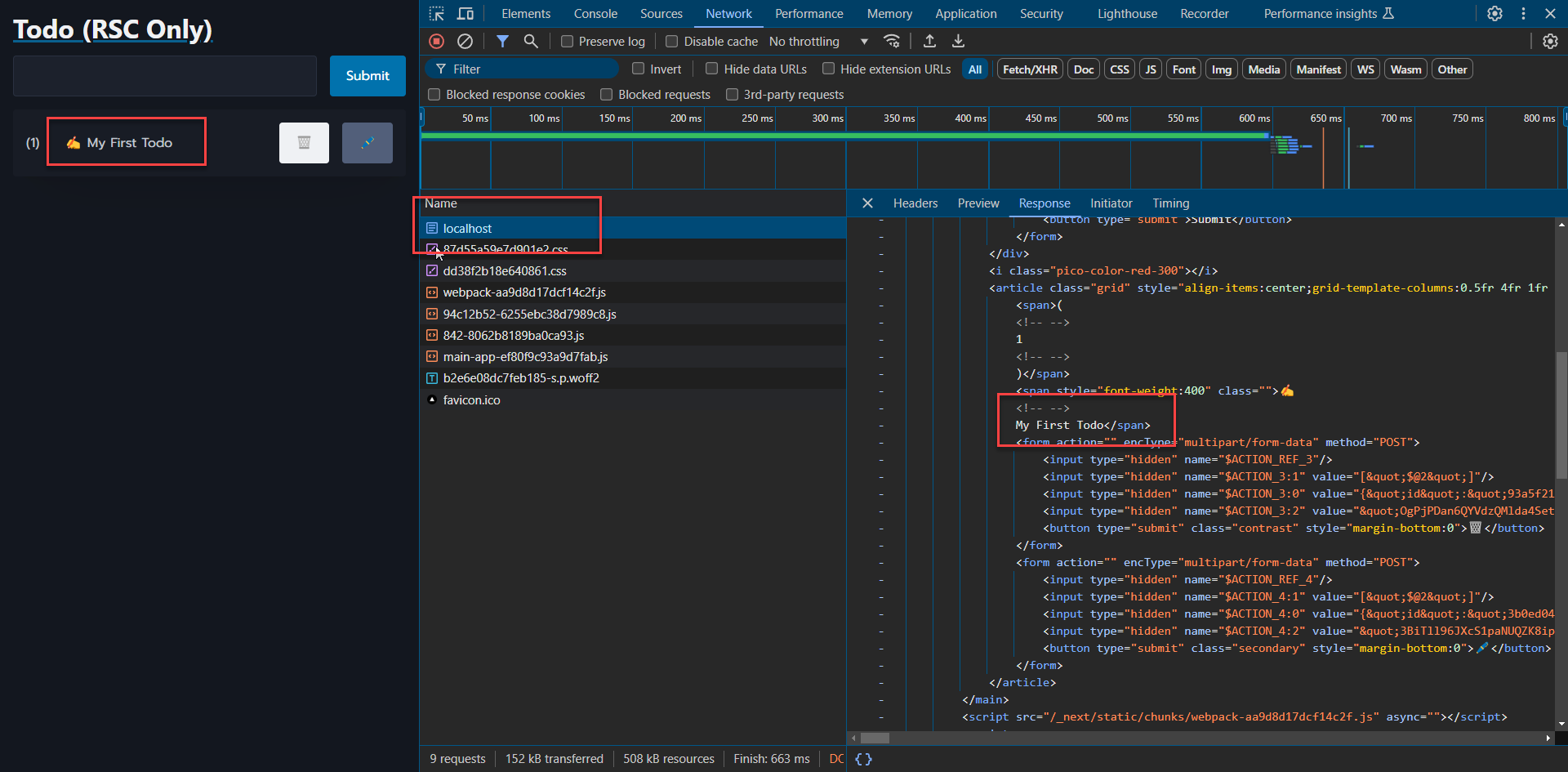The height and width of the screenshot is (772, 1568).
Task: Edit todo with pen button
Action: [367, 143]
